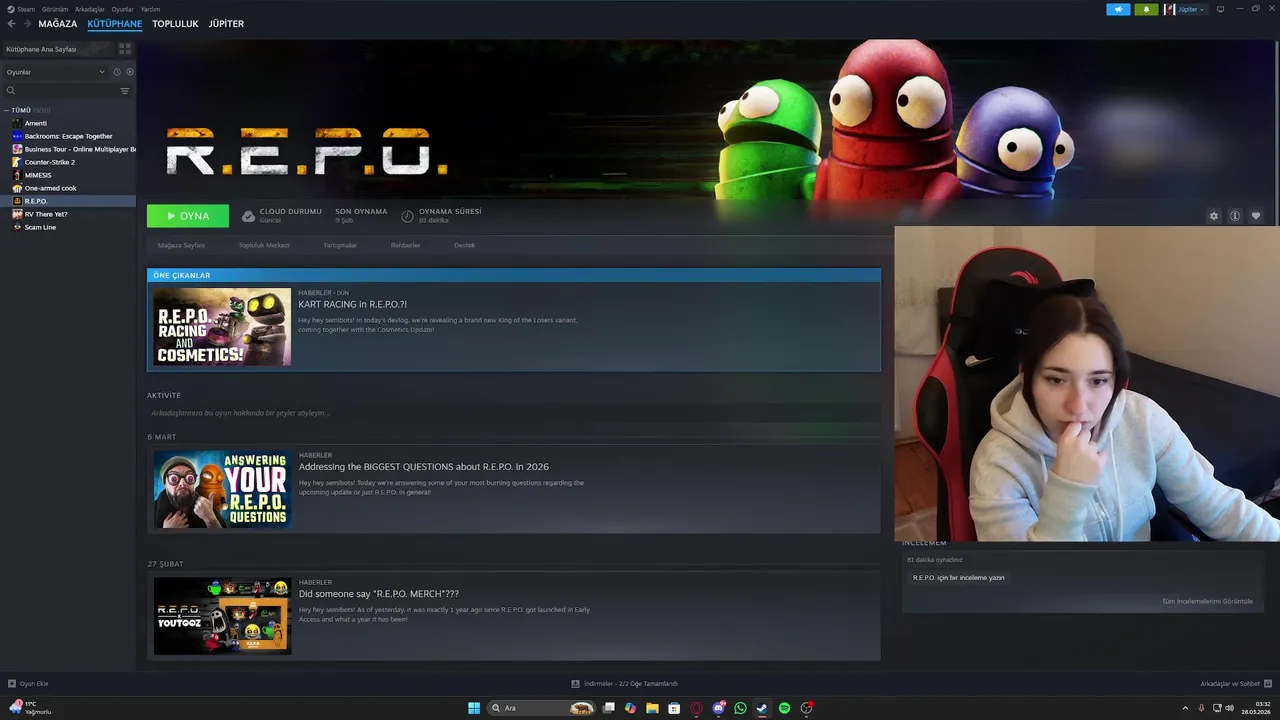This screenshot has height=720, width=1280.
Task: Open the Arkadaşlar menu
Action: pos(90,9)
